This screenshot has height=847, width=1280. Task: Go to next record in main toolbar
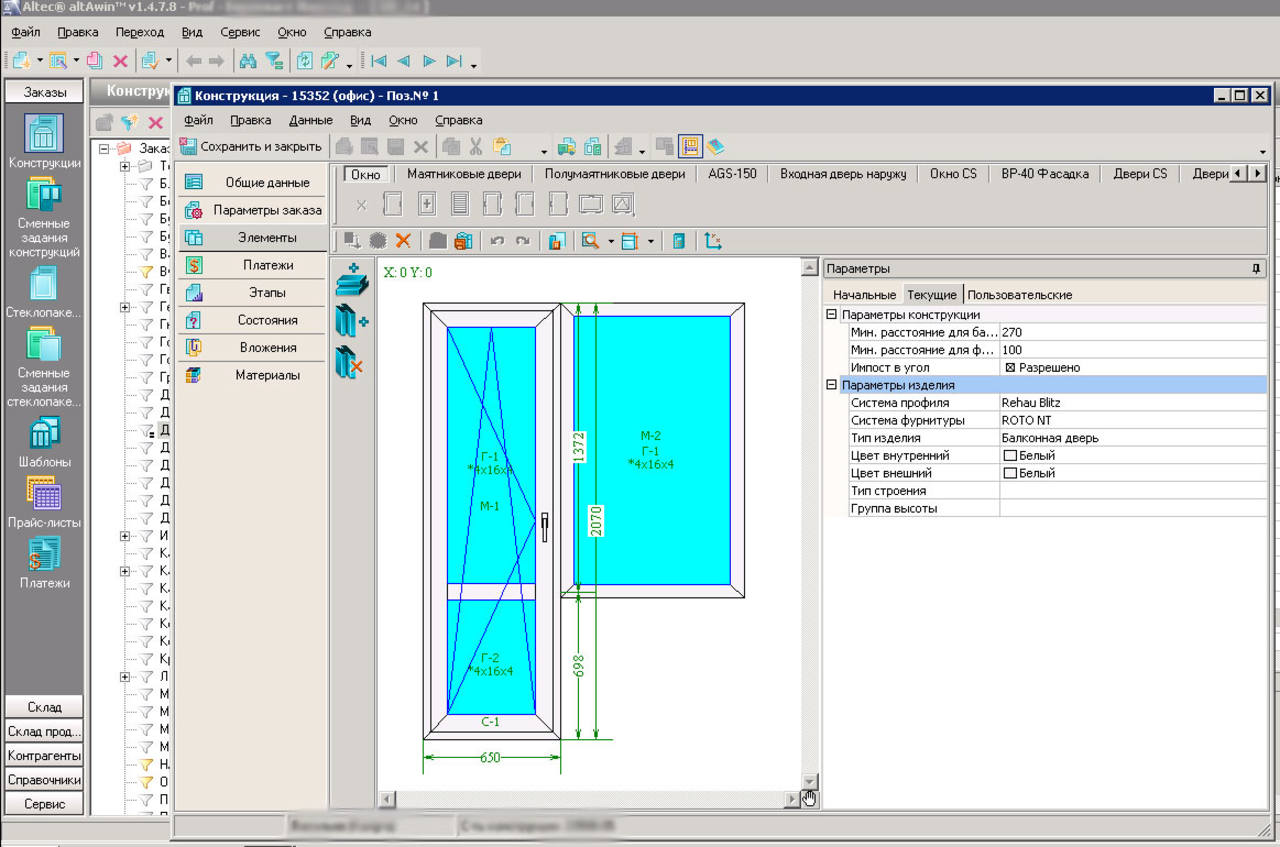(x=429, y=61)
